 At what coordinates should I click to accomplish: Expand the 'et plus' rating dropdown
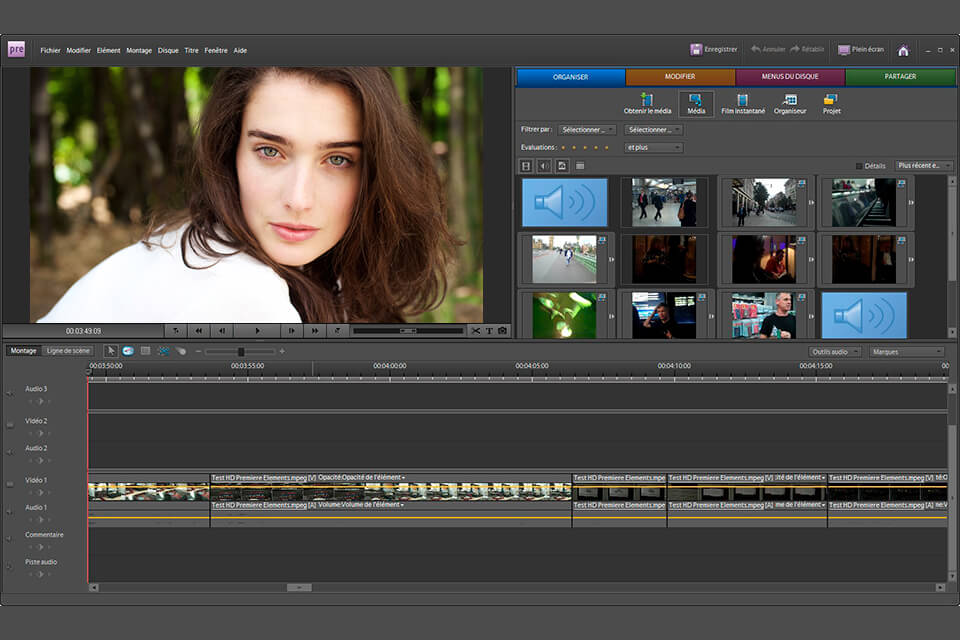[x=653, y=148]
